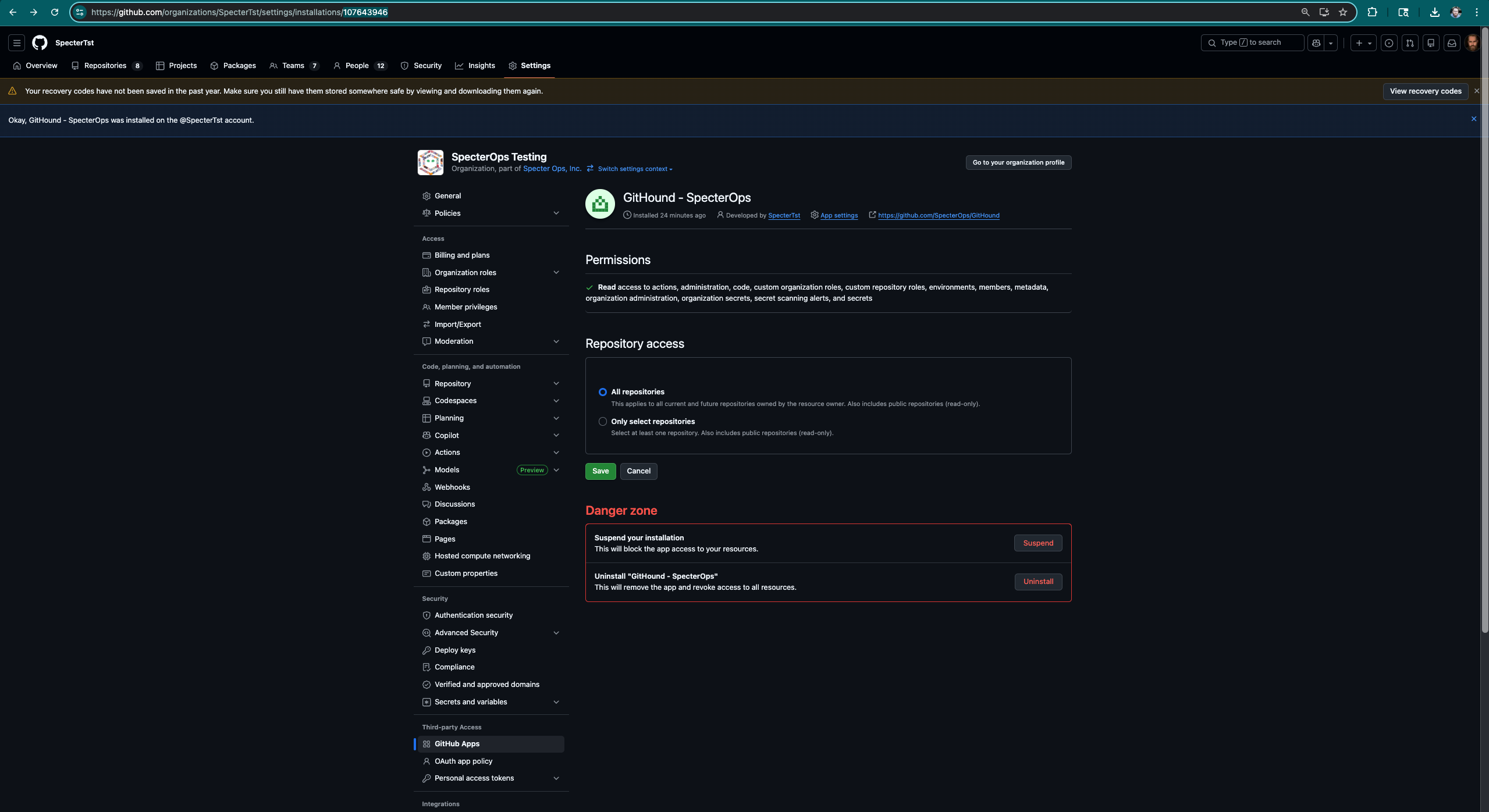Open the SpecterTst developer link
The image size is (1489, 812).
pyautogui.click(x=784, y=215)
